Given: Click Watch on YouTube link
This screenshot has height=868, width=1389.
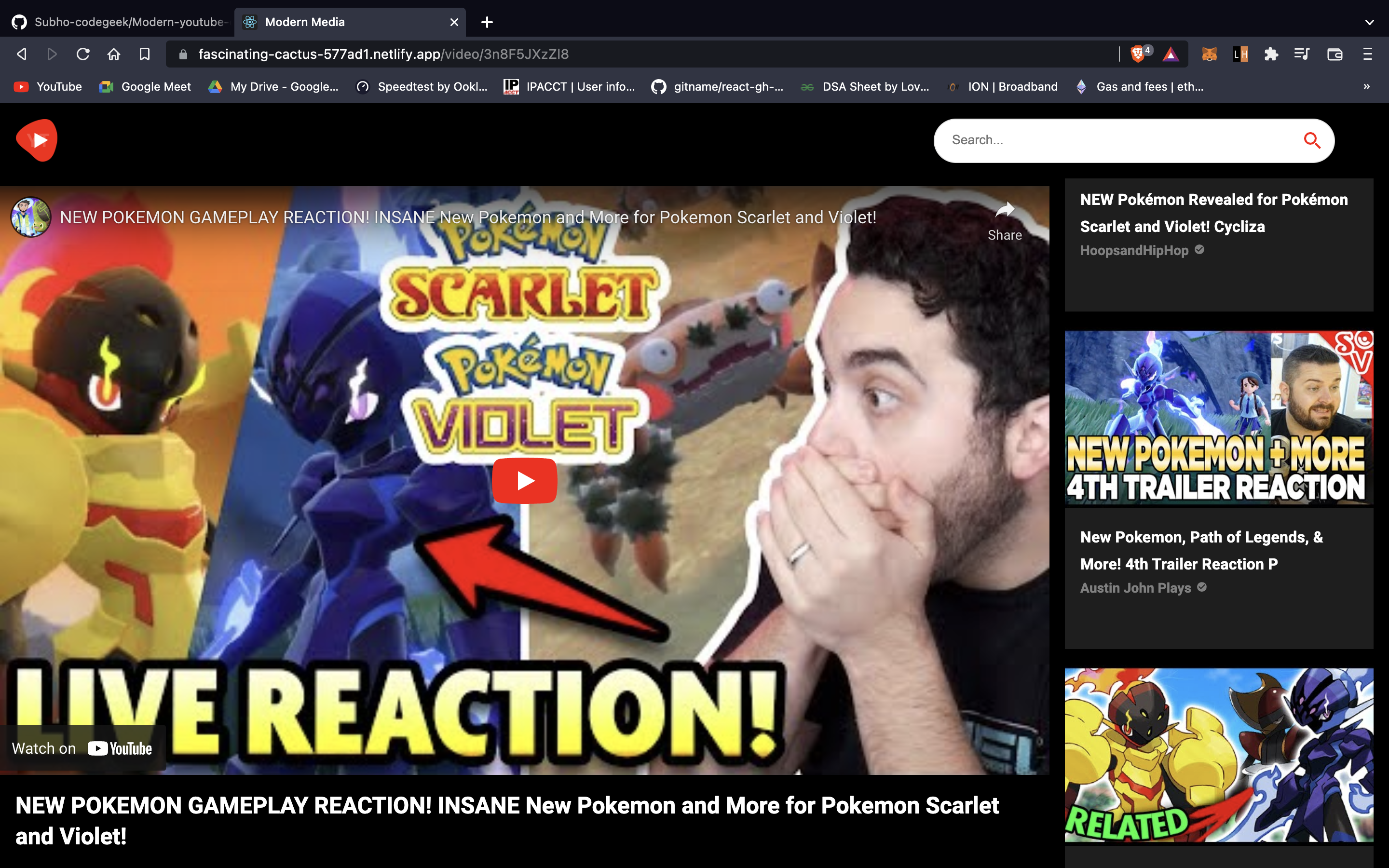Looking at the screenshot, I should [82, 748].
